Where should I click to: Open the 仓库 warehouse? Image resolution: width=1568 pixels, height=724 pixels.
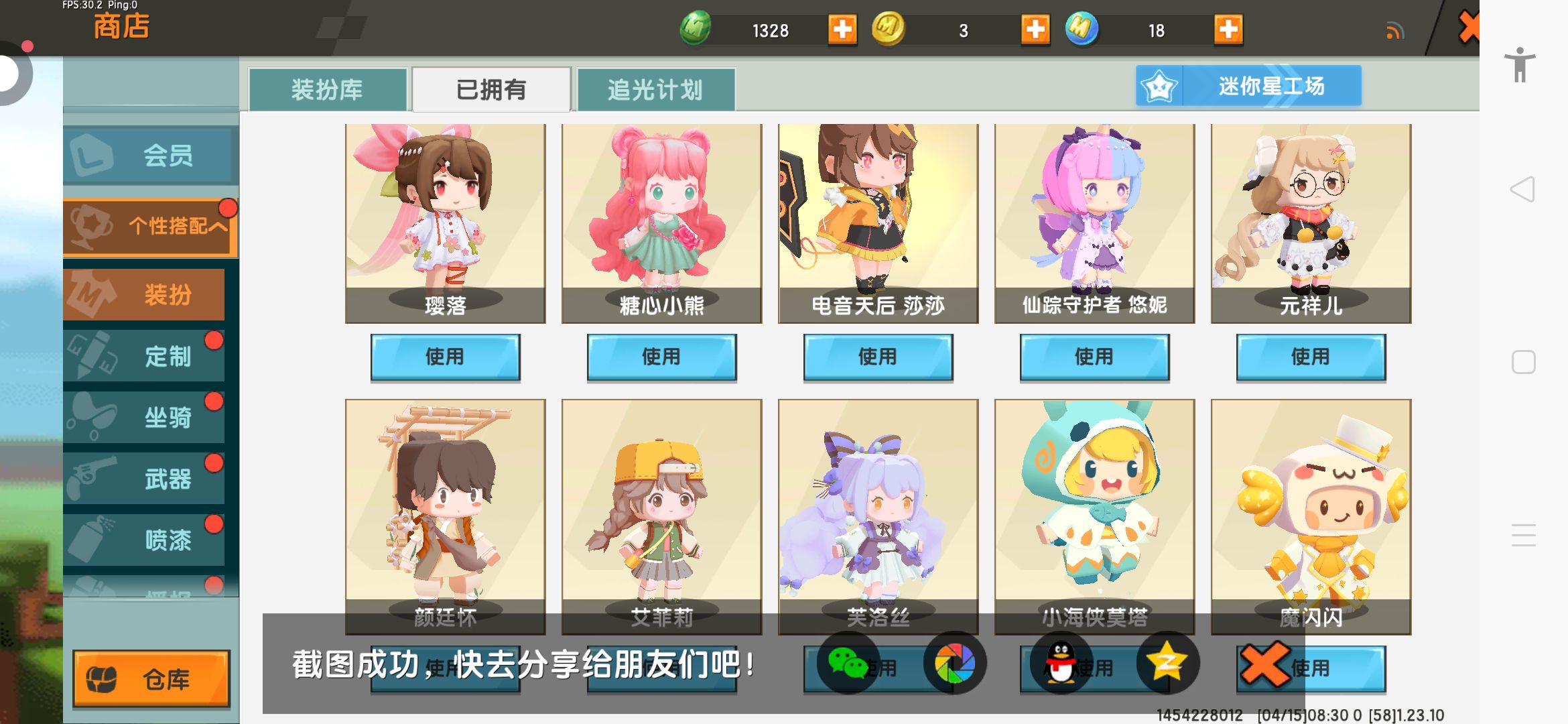tap(151, 679)
